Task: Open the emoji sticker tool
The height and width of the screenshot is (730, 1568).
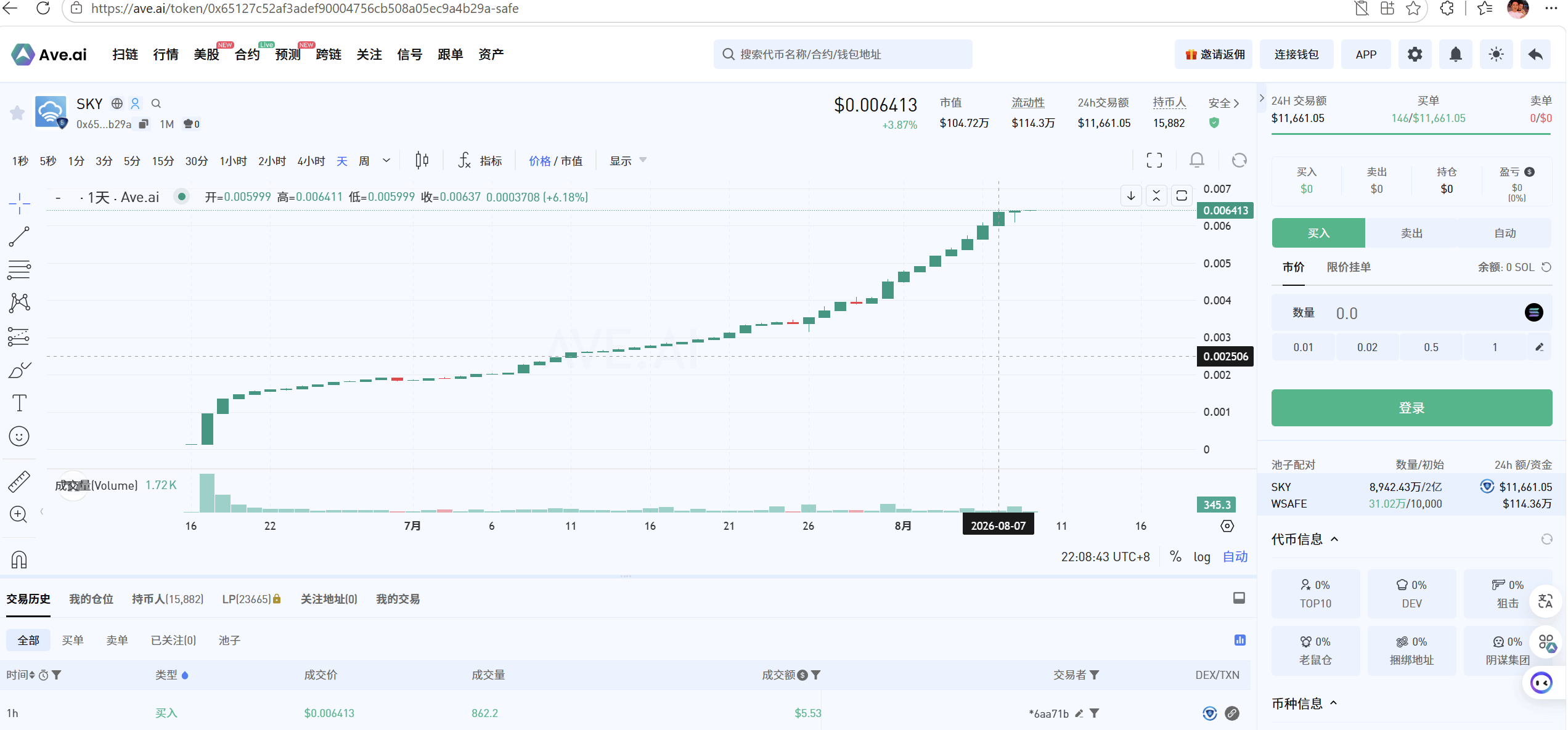Action: (x=19, y=436)
